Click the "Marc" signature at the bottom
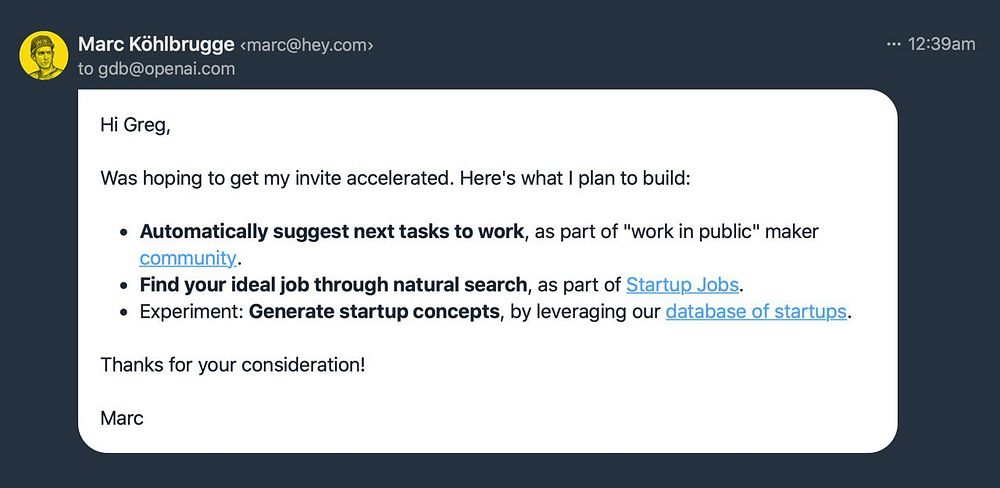 (x=122, y=417)
